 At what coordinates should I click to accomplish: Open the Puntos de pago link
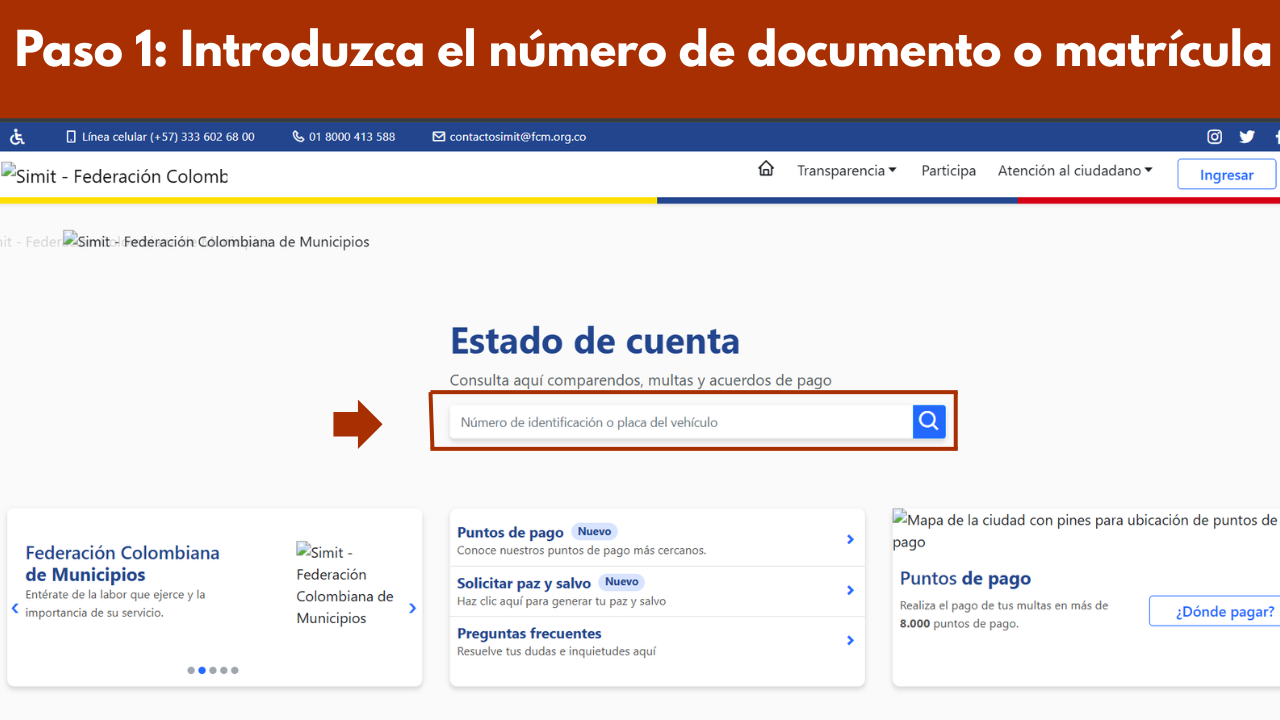coord(510,532)
